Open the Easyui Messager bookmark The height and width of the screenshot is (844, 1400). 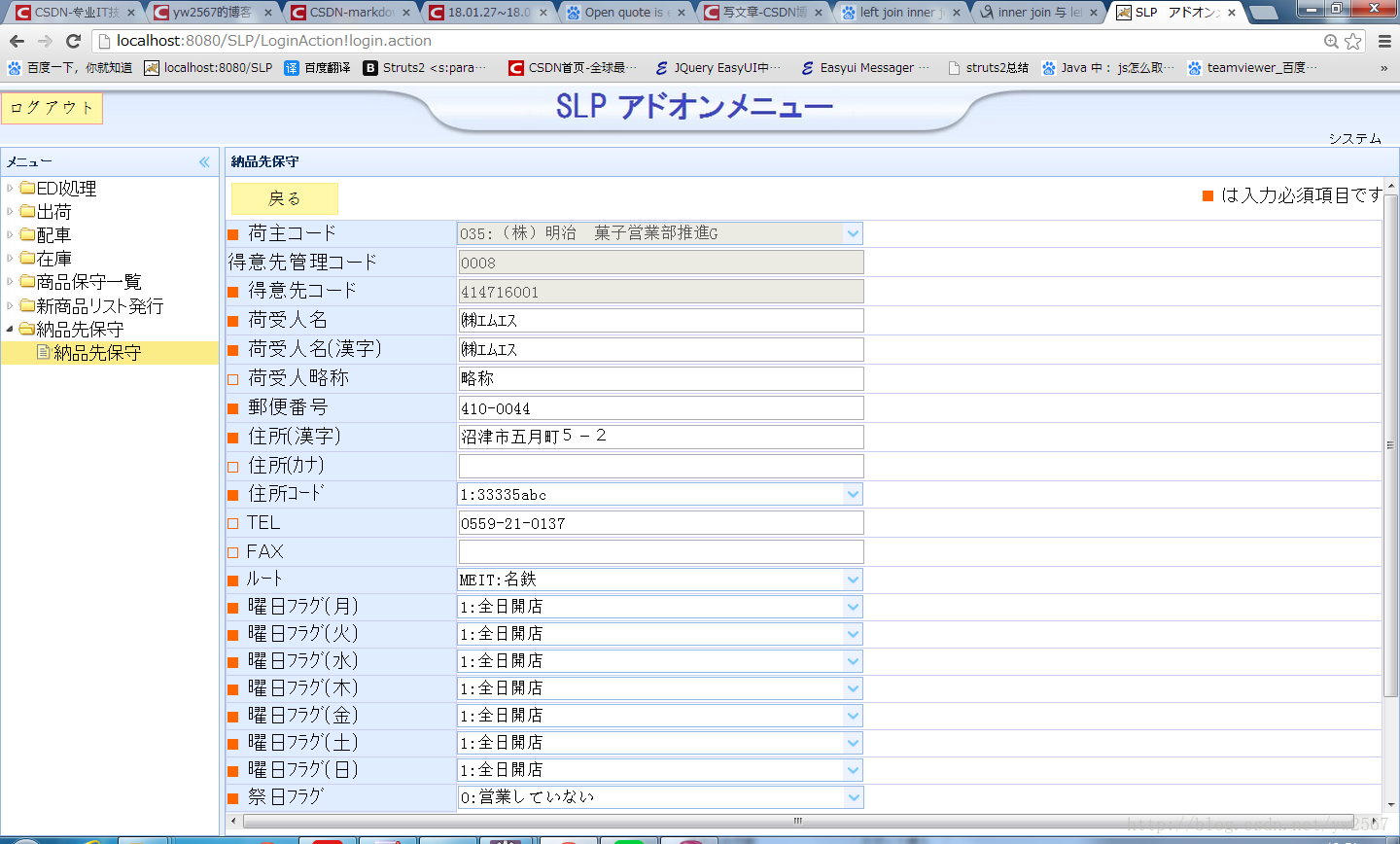(864, 67)
